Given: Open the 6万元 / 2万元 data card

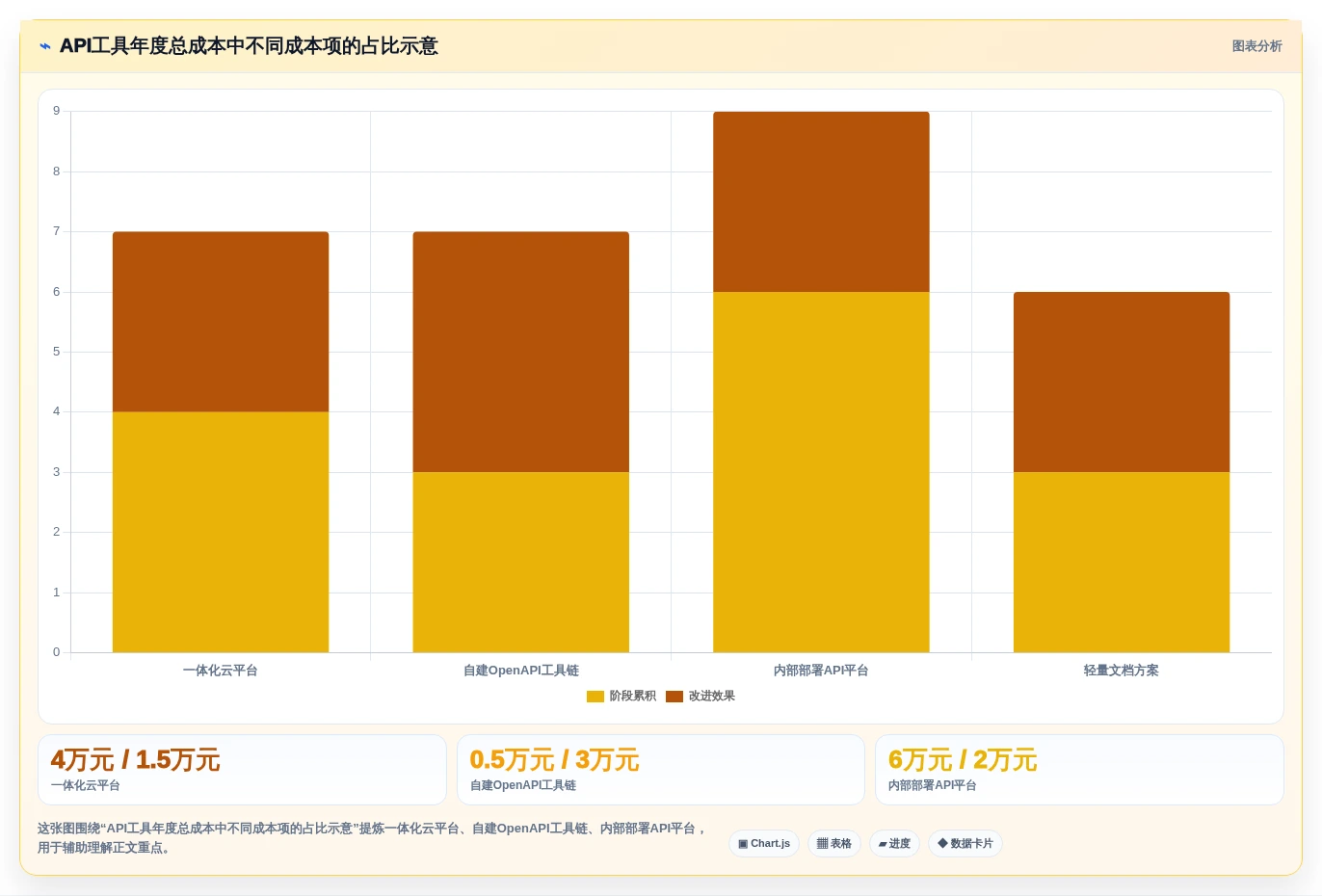Looking at the screenshot, I should click(x=1079, y=770).
